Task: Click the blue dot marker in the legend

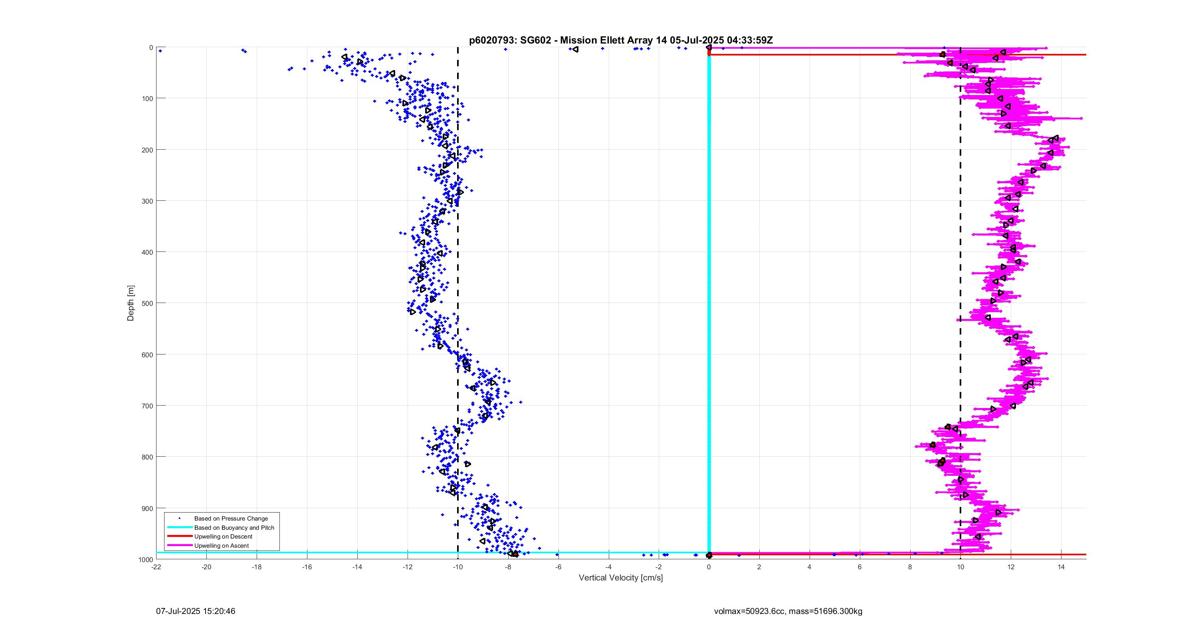Action: click(x=178, y=518)
